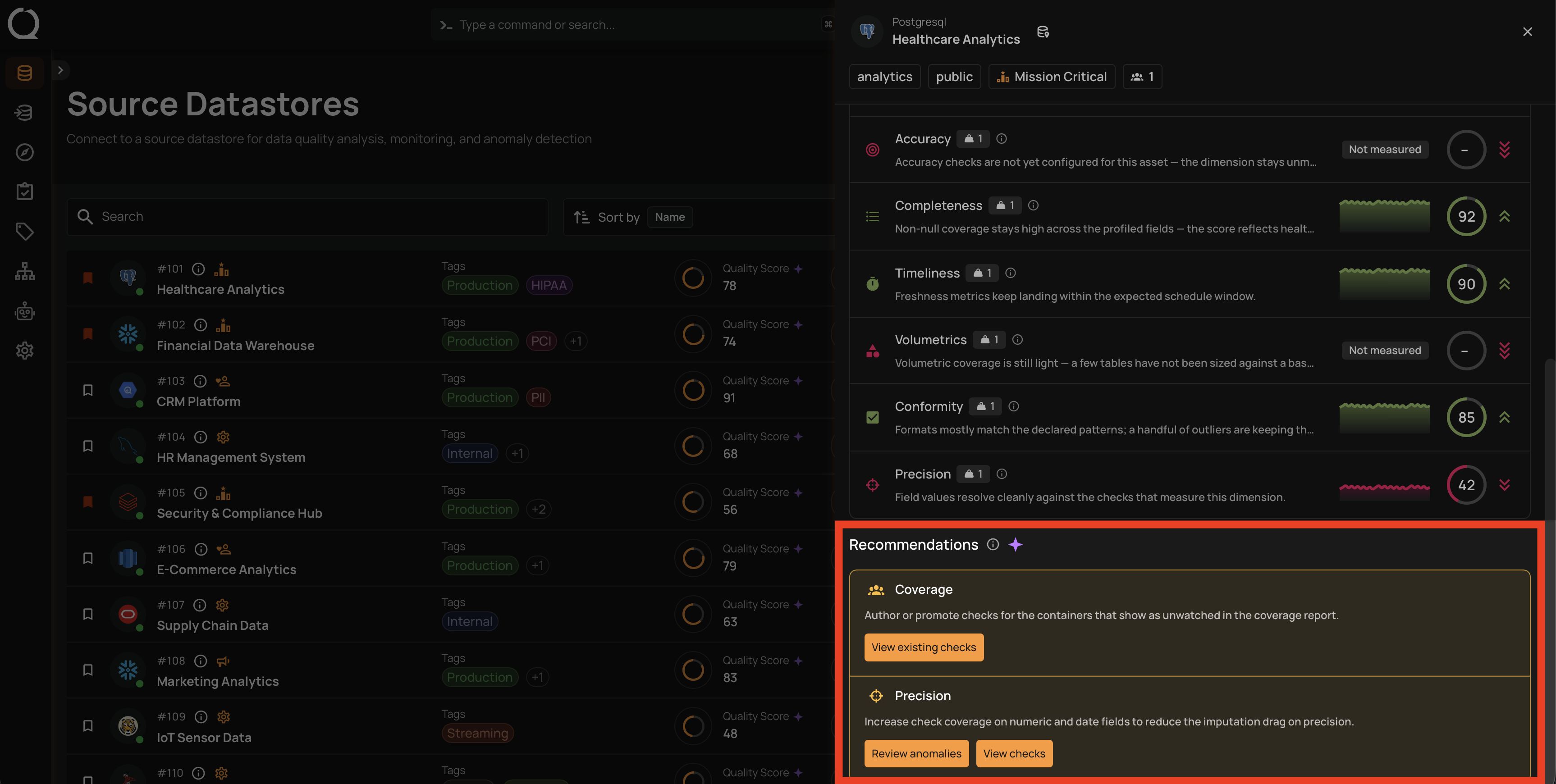Click the View existing checks button

[x=924, y=647]
